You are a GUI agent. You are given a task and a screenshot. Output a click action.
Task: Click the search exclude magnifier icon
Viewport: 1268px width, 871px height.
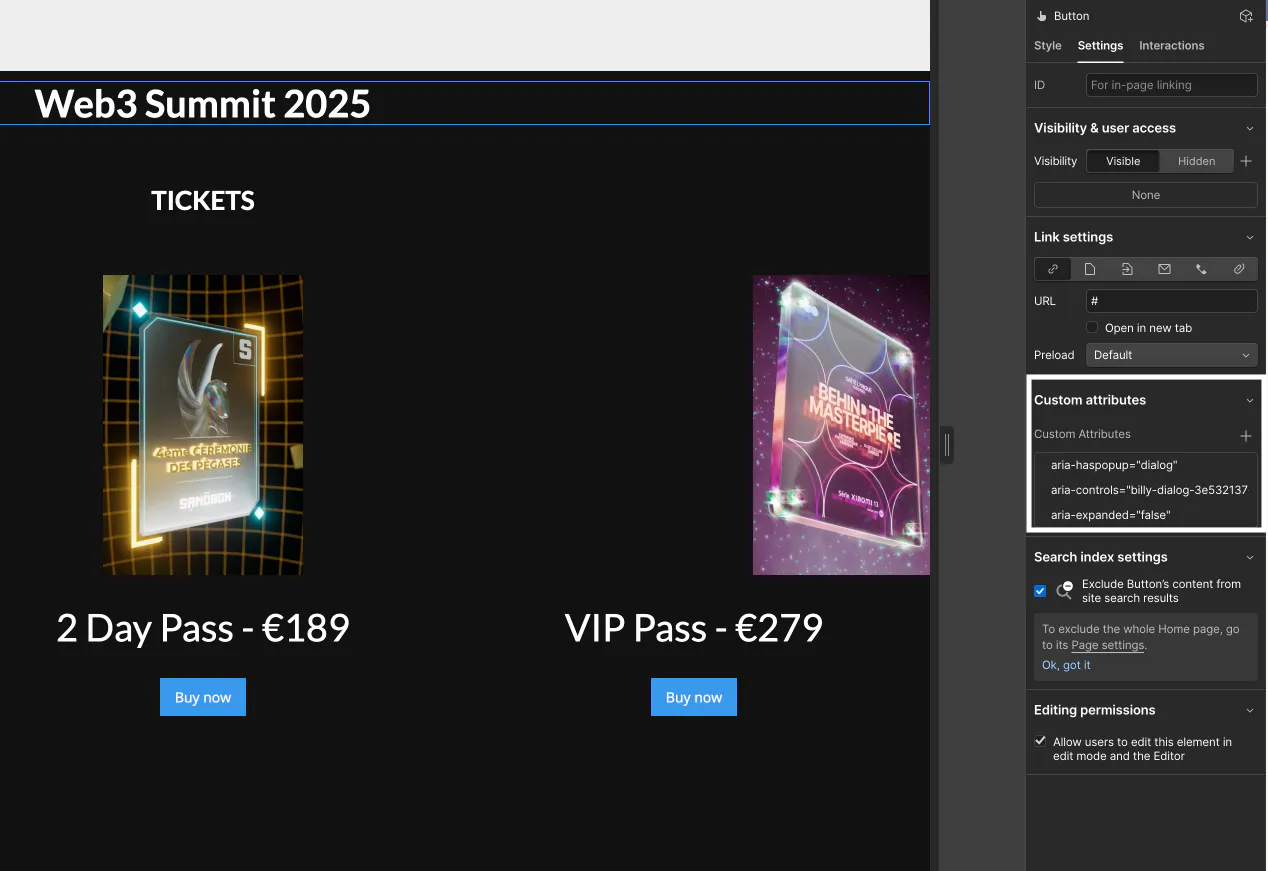1065,590
